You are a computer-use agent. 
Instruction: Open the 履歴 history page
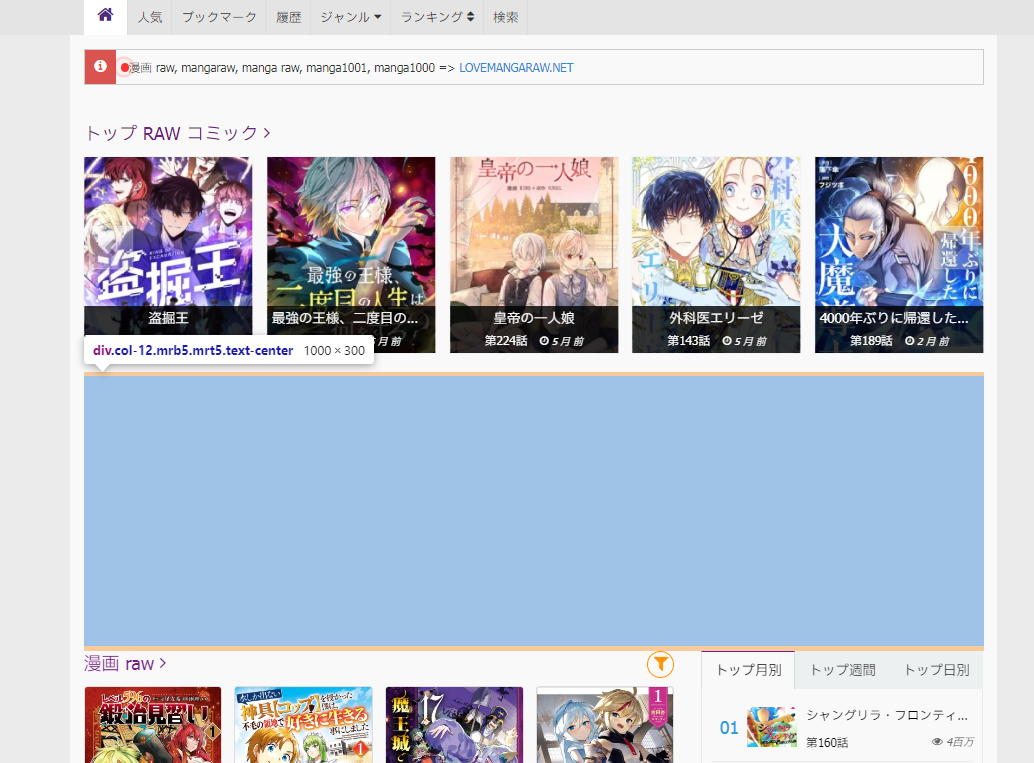click(289, 17)
